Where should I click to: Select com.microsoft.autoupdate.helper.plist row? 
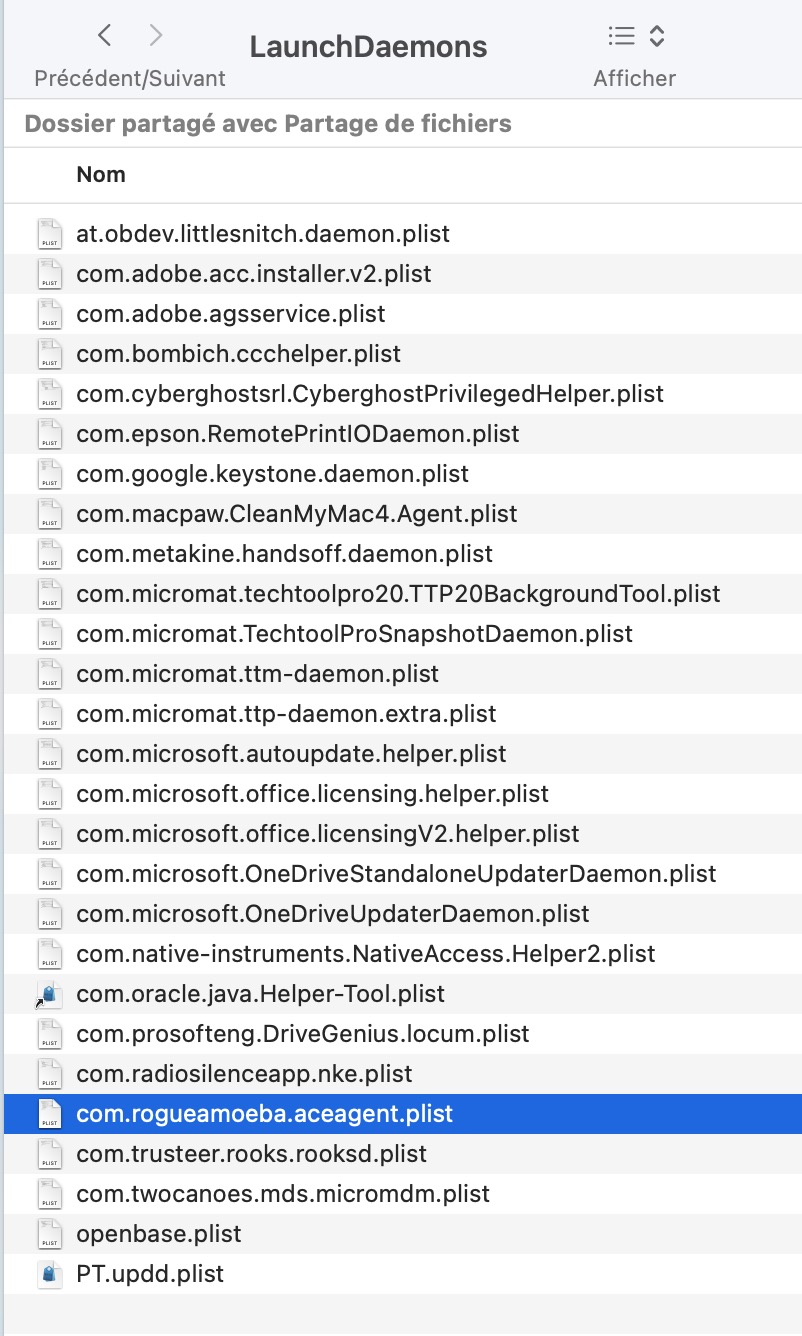[291, 754]
